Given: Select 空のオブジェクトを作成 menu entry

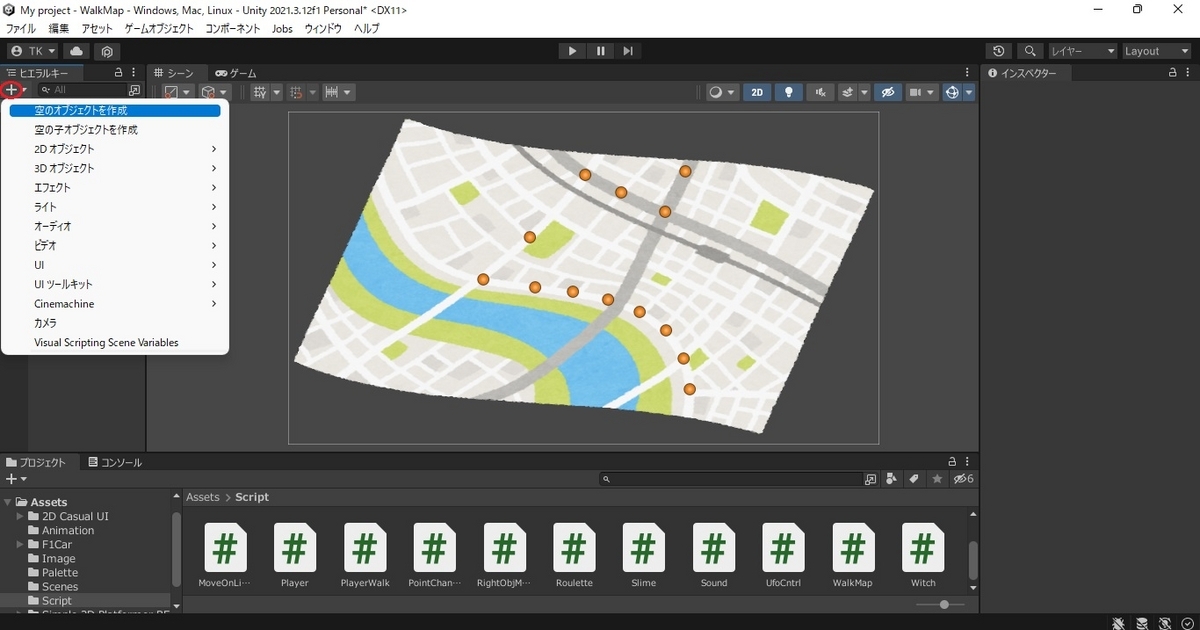Looking at the screenshot, I should [115, 111].
